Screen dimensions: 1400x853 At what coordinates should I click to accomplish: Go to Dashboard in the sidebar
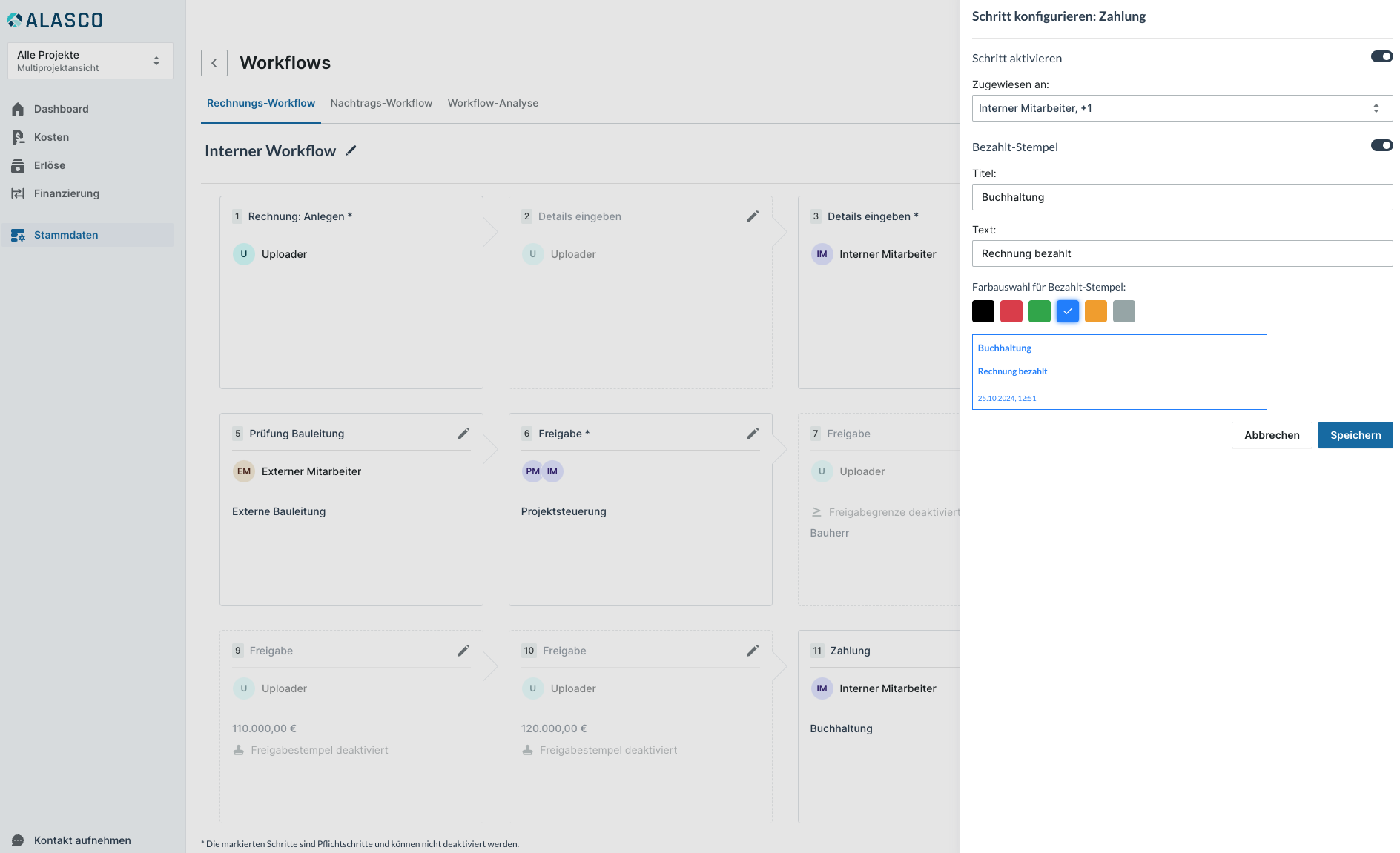[61, 109]
